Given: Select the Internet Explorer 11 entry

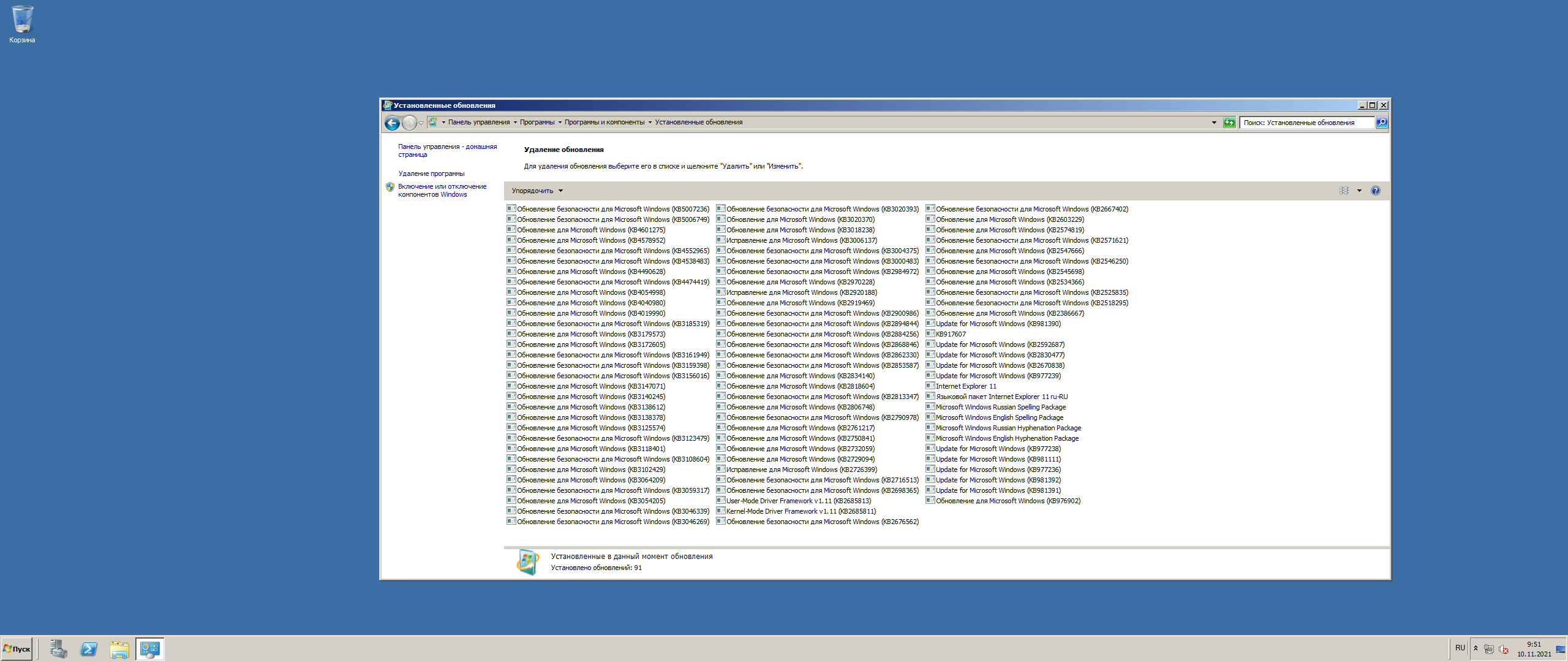Looking at the screenshot, I should [961, 386].
